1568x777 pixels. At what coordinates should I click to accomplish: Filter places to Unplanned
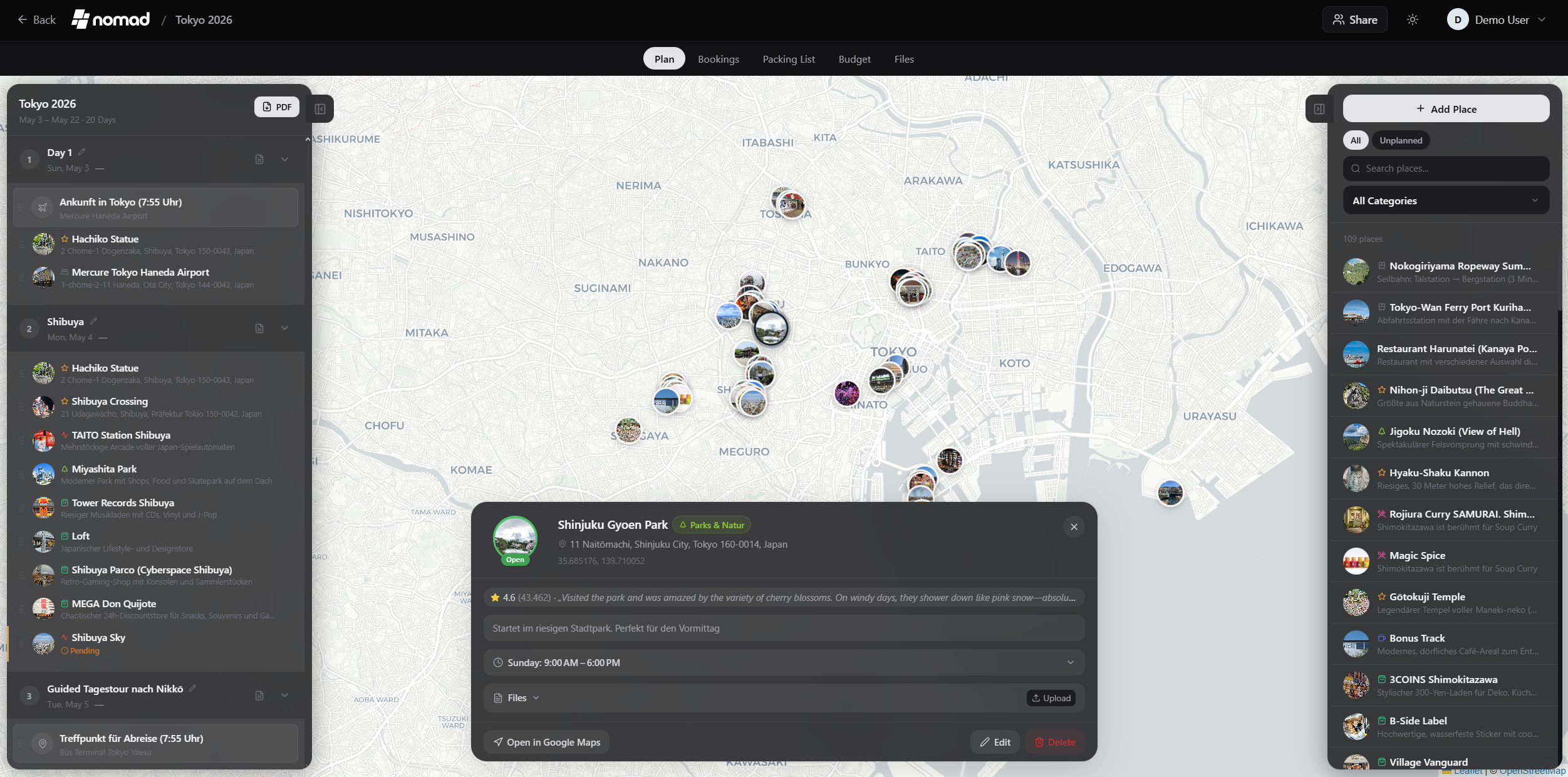(1400, 140)
